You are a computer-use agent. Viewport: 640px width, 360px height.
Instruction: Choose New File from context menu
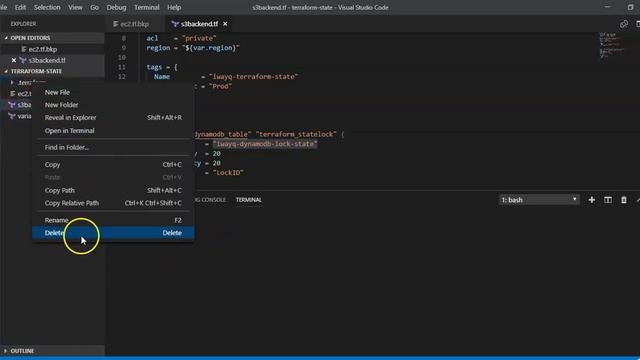113,92
